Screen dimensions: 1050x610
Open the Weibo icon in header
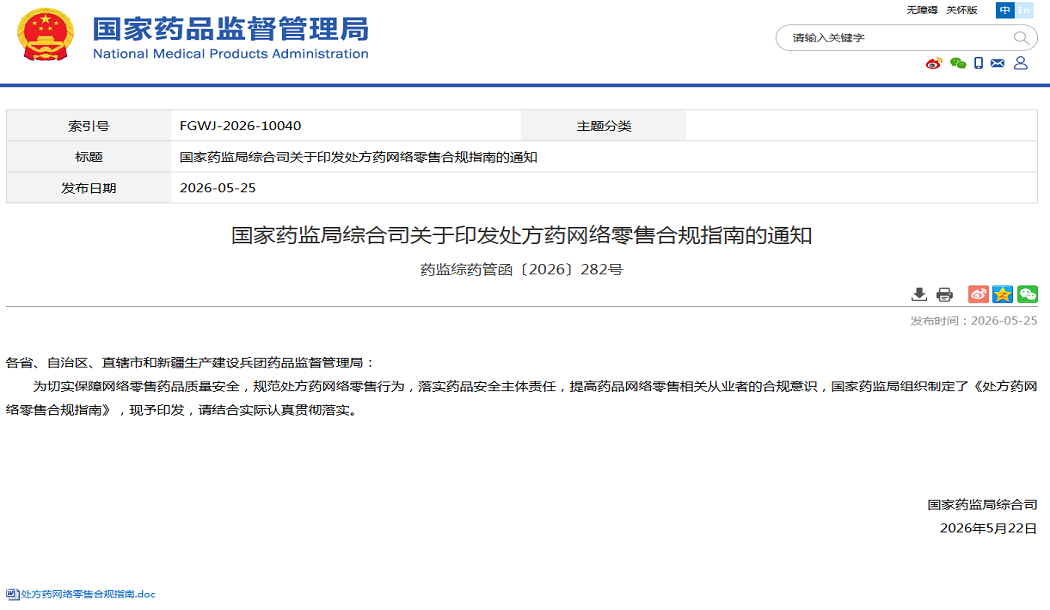[x=933, y=64]
